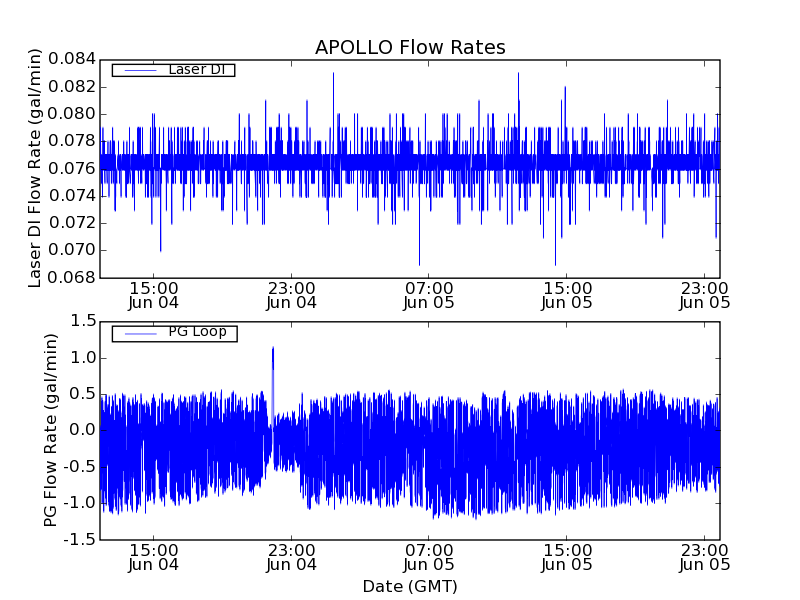This screenshot has height=600, width=800.
Task: Click '23:00 Jun 04' under PG Loop plot
Action: 291,558
